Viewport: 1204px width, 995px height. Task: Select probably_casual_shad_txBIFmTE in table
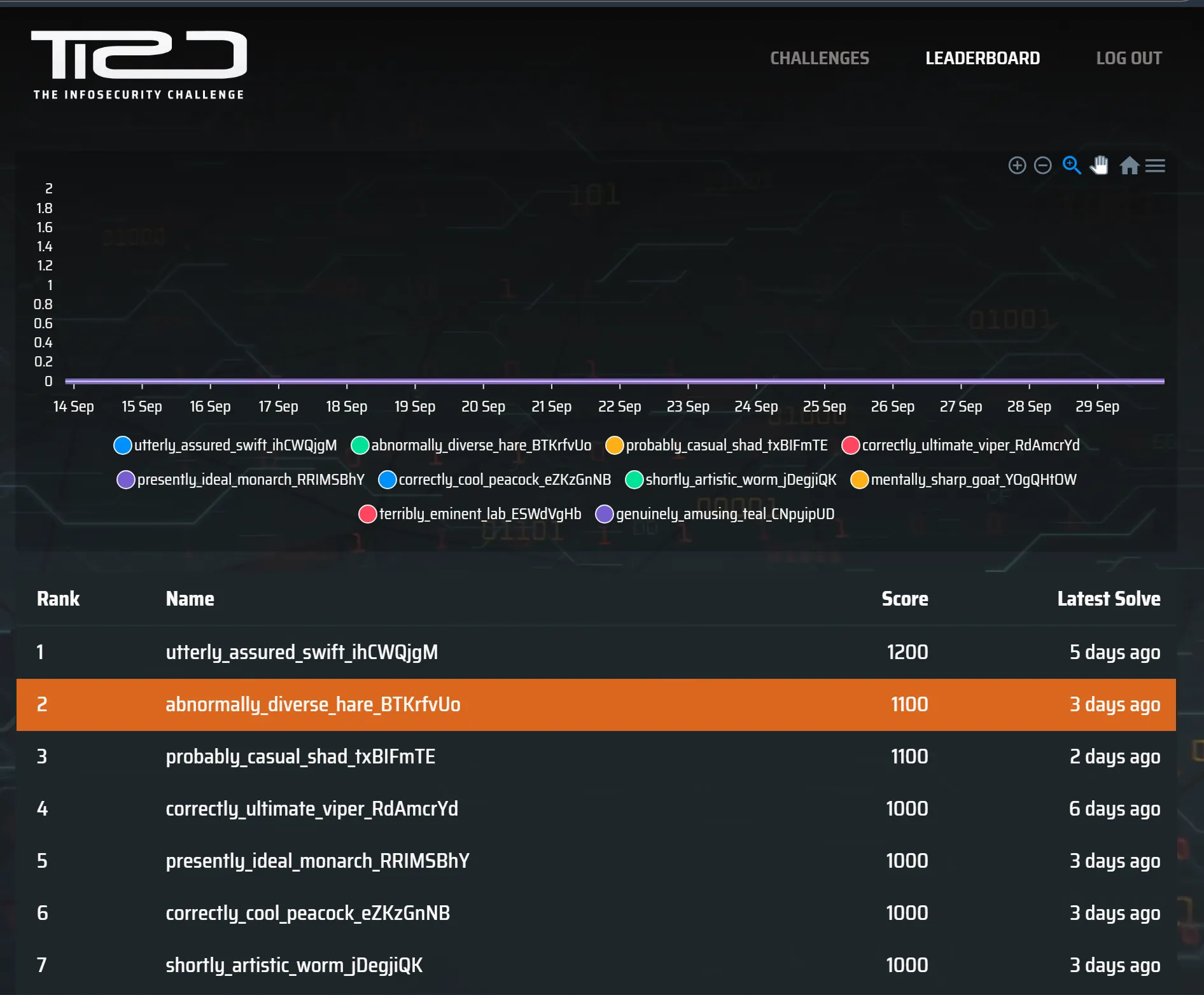tap(300, 756)
